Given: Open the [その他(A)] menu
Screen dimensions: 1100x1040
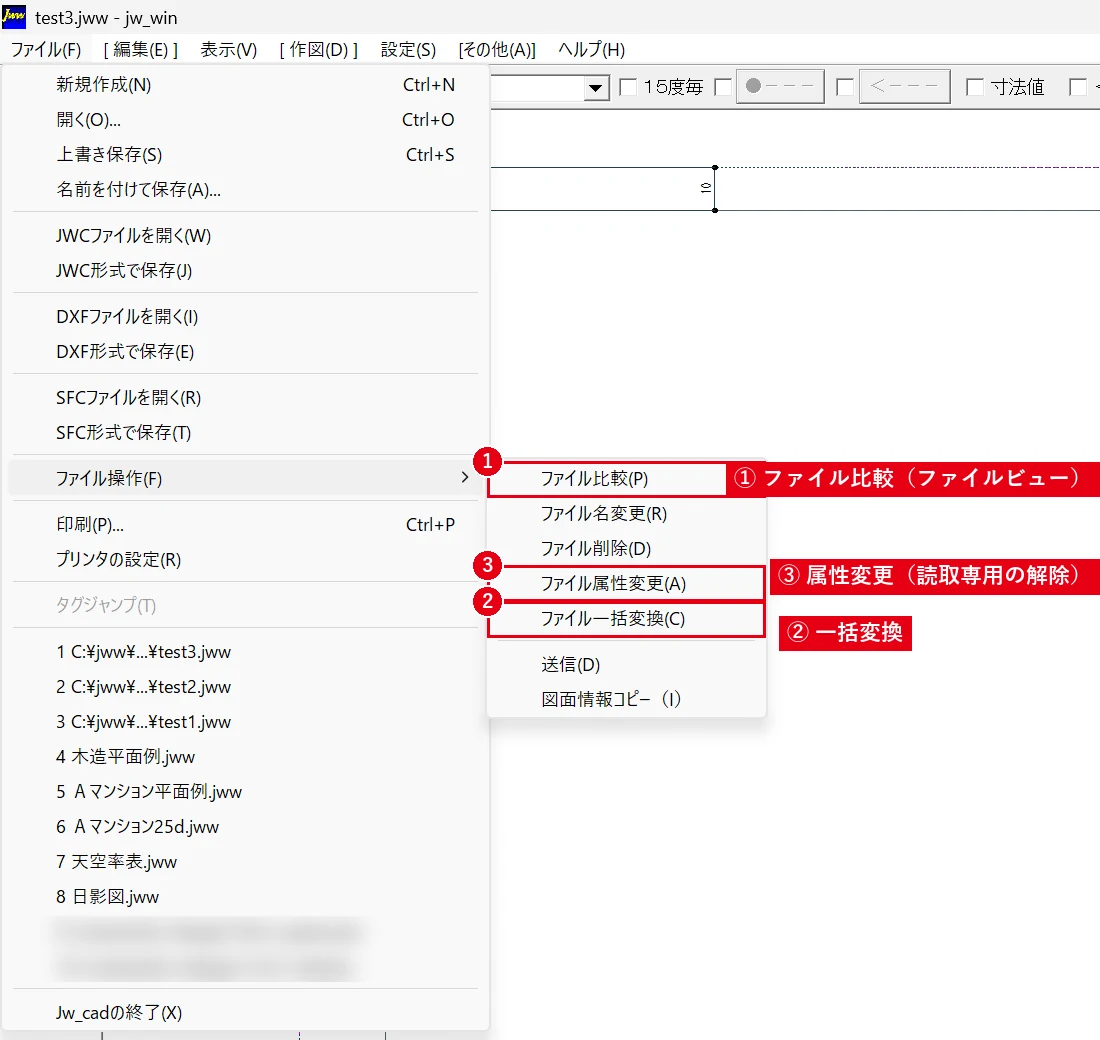Looking at the screenshot, I should pyautogui.click(x=497, y=50).
